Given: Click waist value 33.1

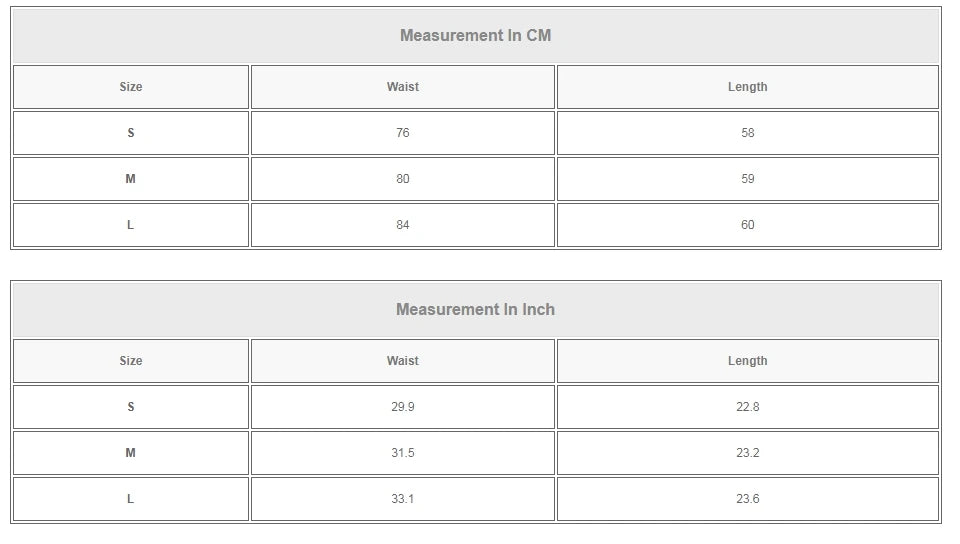Looking at the screenshot, I should [x=403, y=499].
